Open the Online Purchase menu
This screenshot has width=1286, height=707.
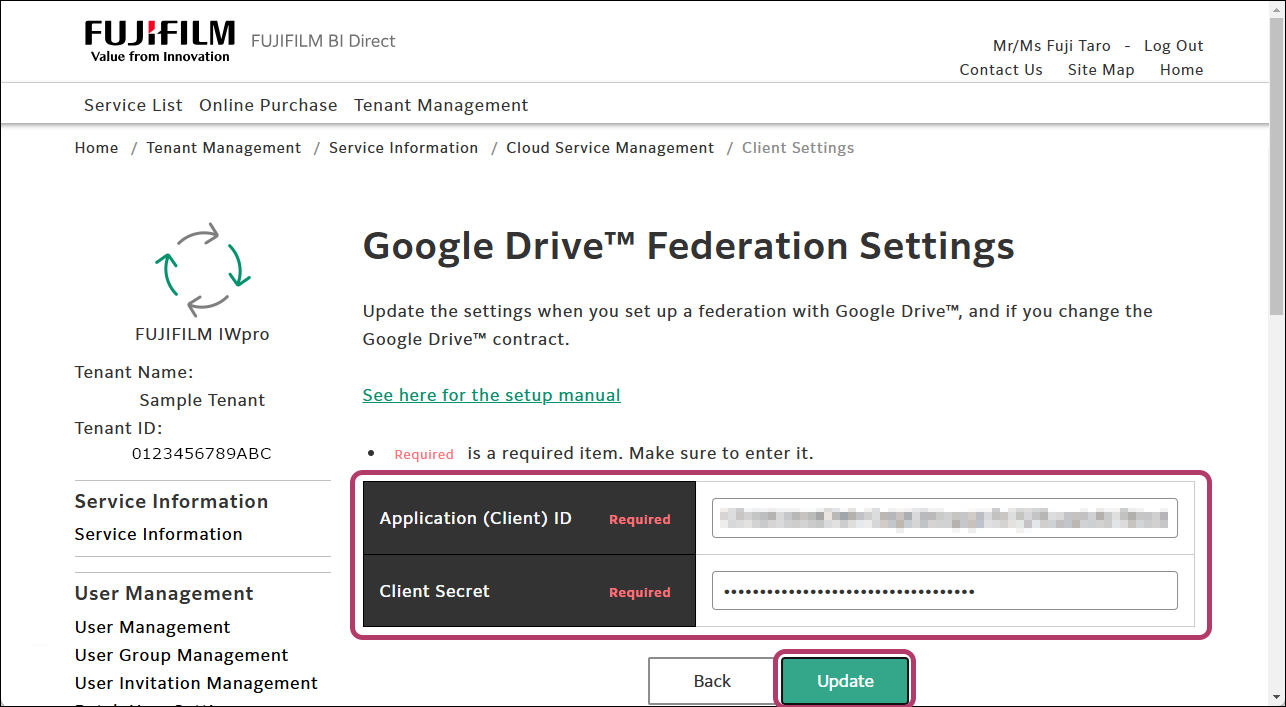pyautogui.click(x=268, y=105)
